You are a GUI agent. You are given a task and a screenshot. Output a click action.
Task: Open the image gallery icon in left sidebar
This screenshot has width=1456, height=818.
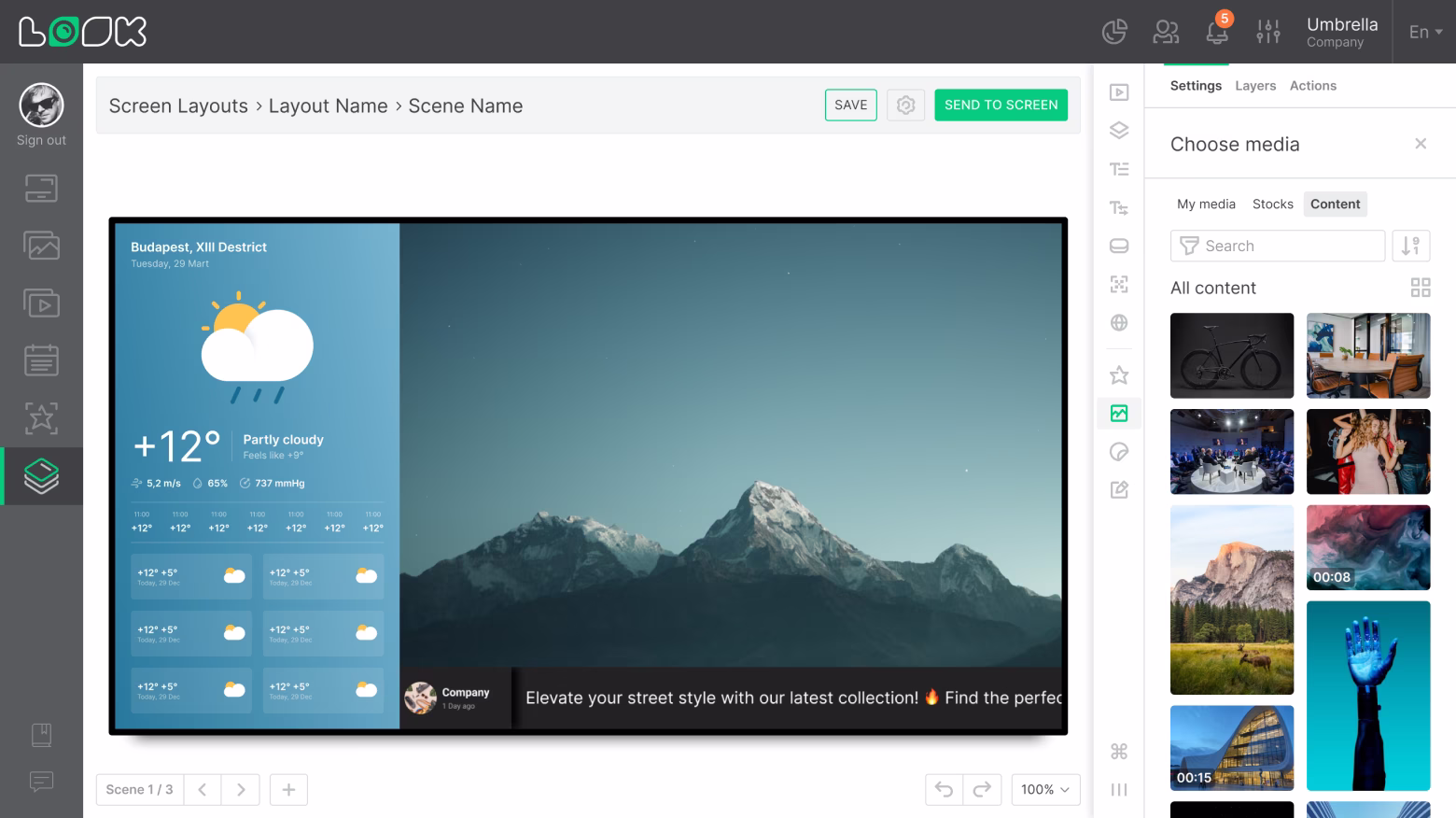point(41,246)
